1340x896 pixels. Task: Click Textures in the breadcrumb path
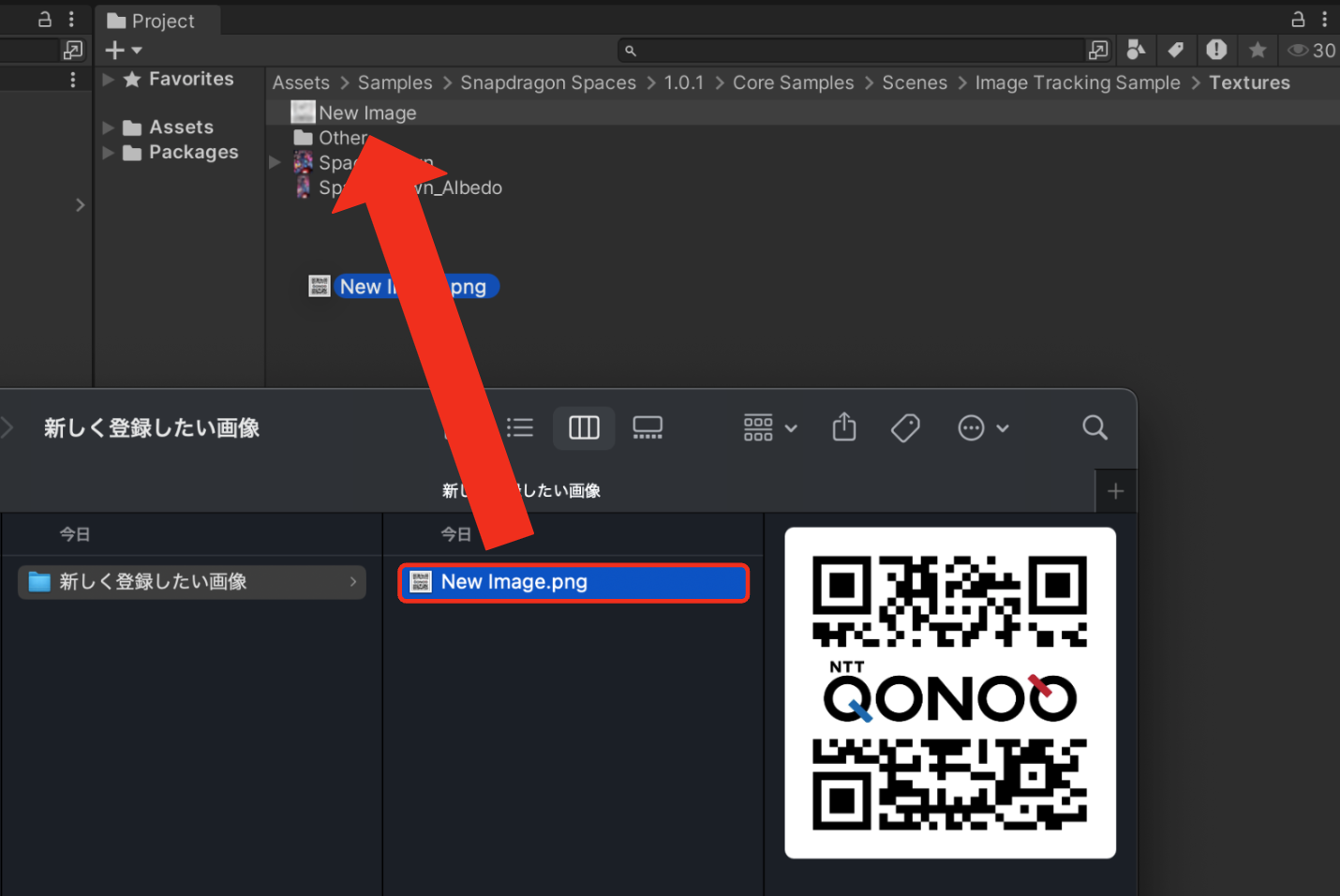1249,83
